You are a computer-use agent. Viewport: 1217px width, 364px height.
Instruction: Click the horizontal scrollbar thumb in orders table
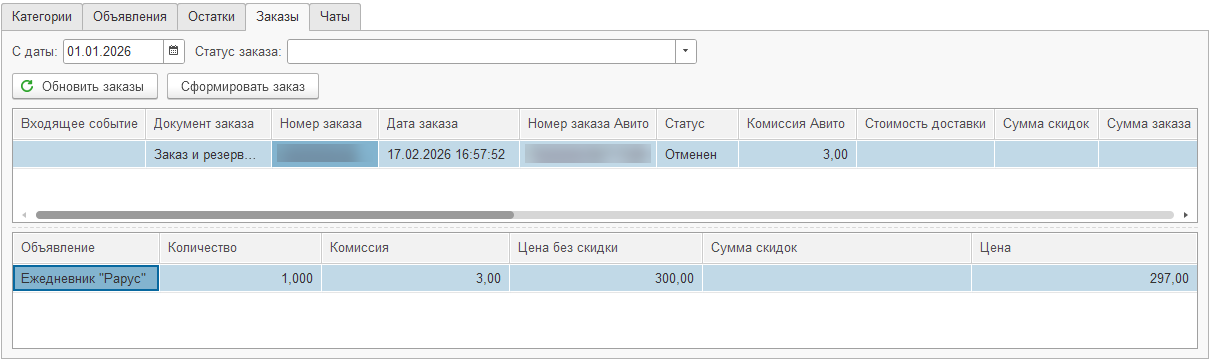[274, 215]
